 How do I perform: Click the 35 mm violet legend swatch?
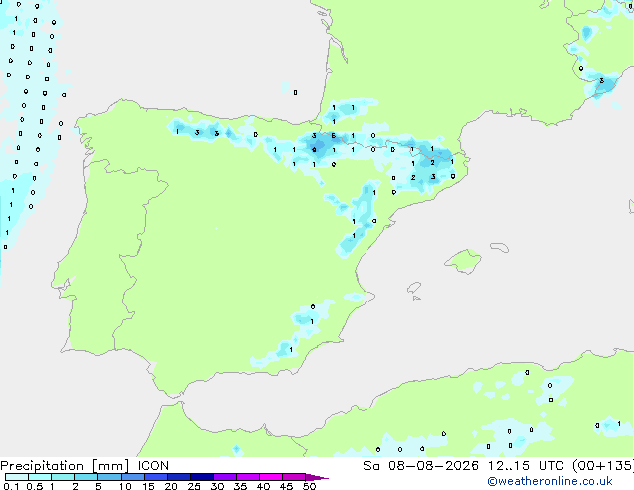click(x=248, y=477)
